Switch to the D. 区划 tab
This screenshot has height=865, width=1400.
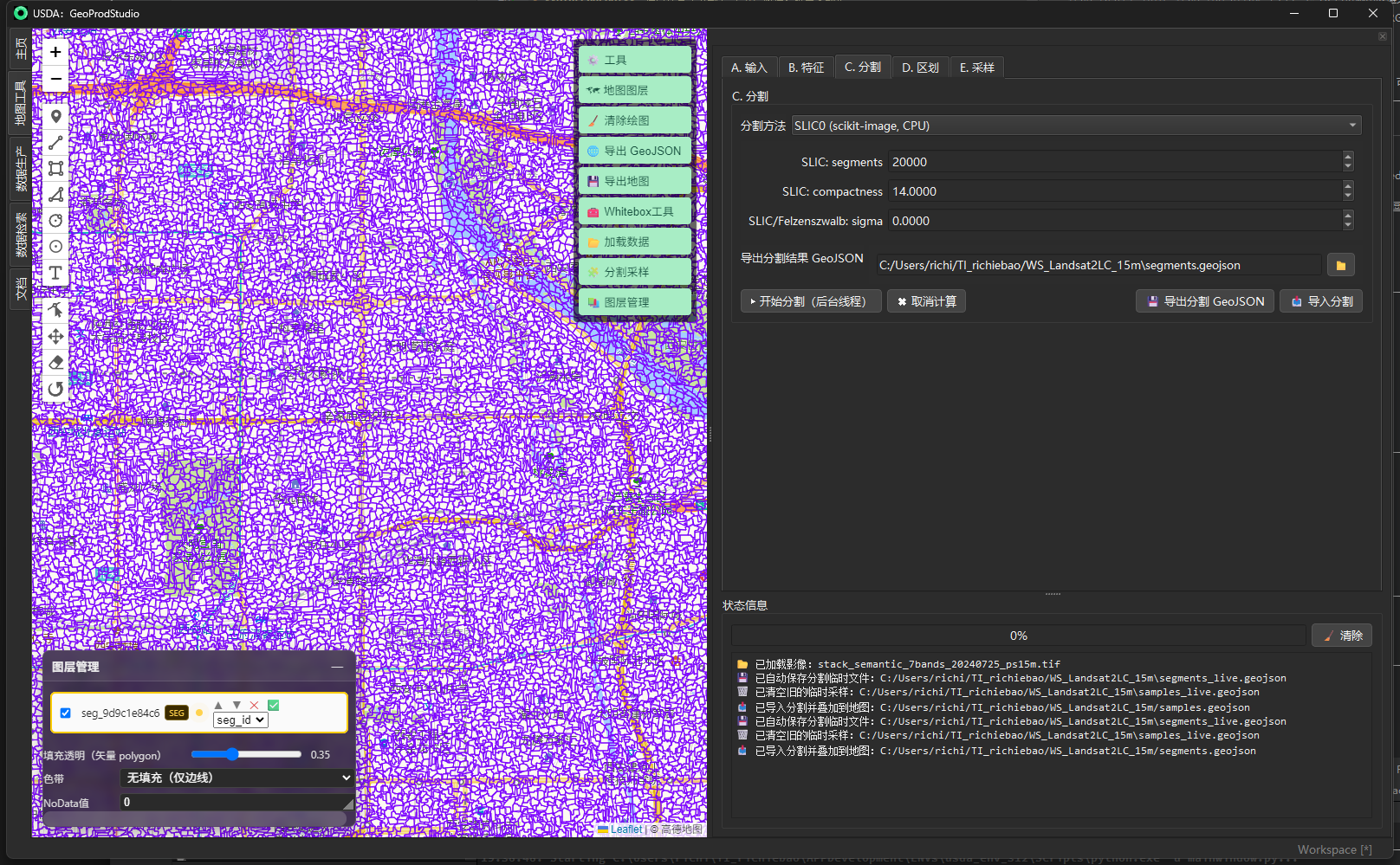click(x=920, y=67)
